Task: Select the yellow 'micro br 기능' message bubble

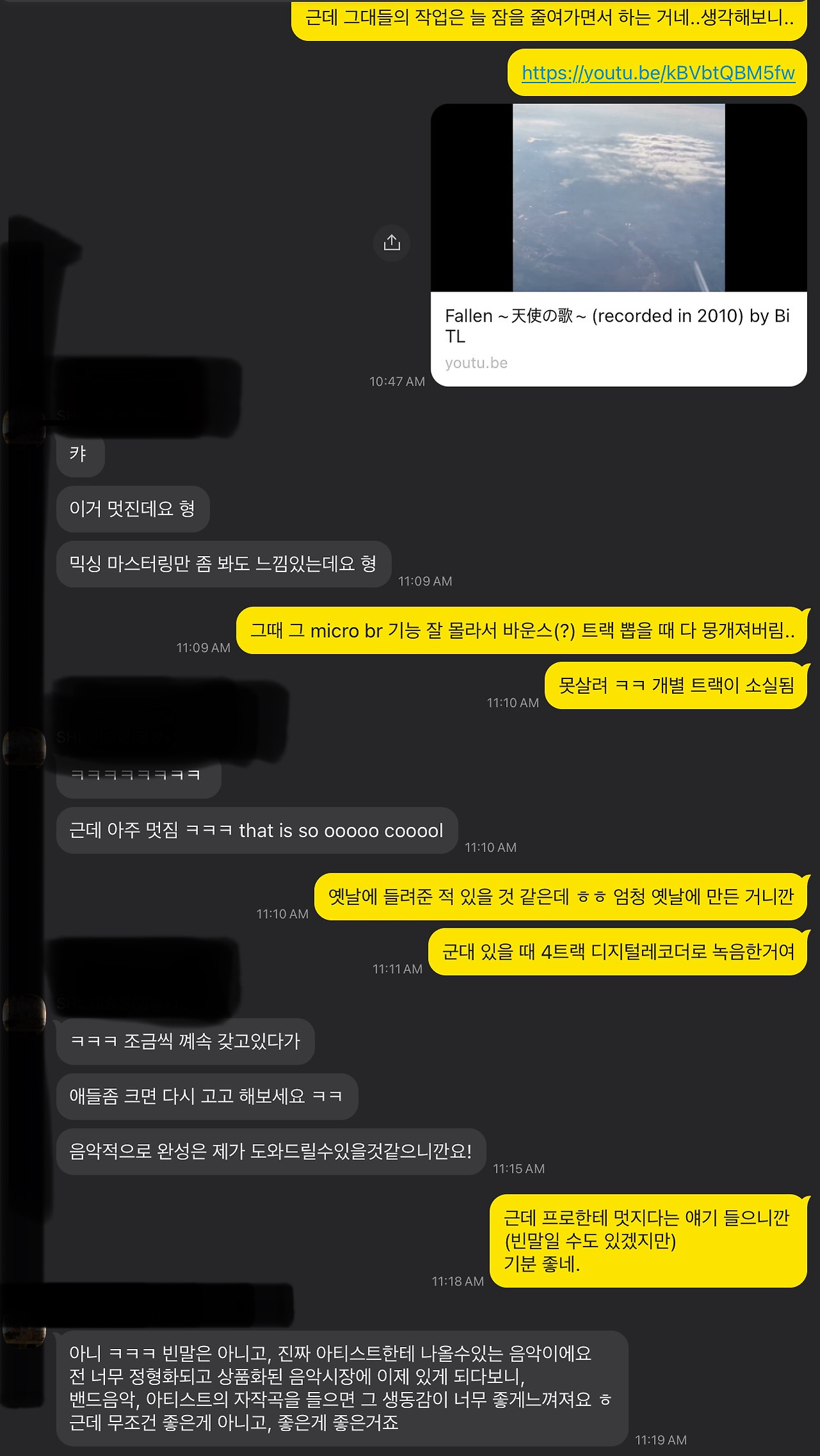Action: pos(522,631)
